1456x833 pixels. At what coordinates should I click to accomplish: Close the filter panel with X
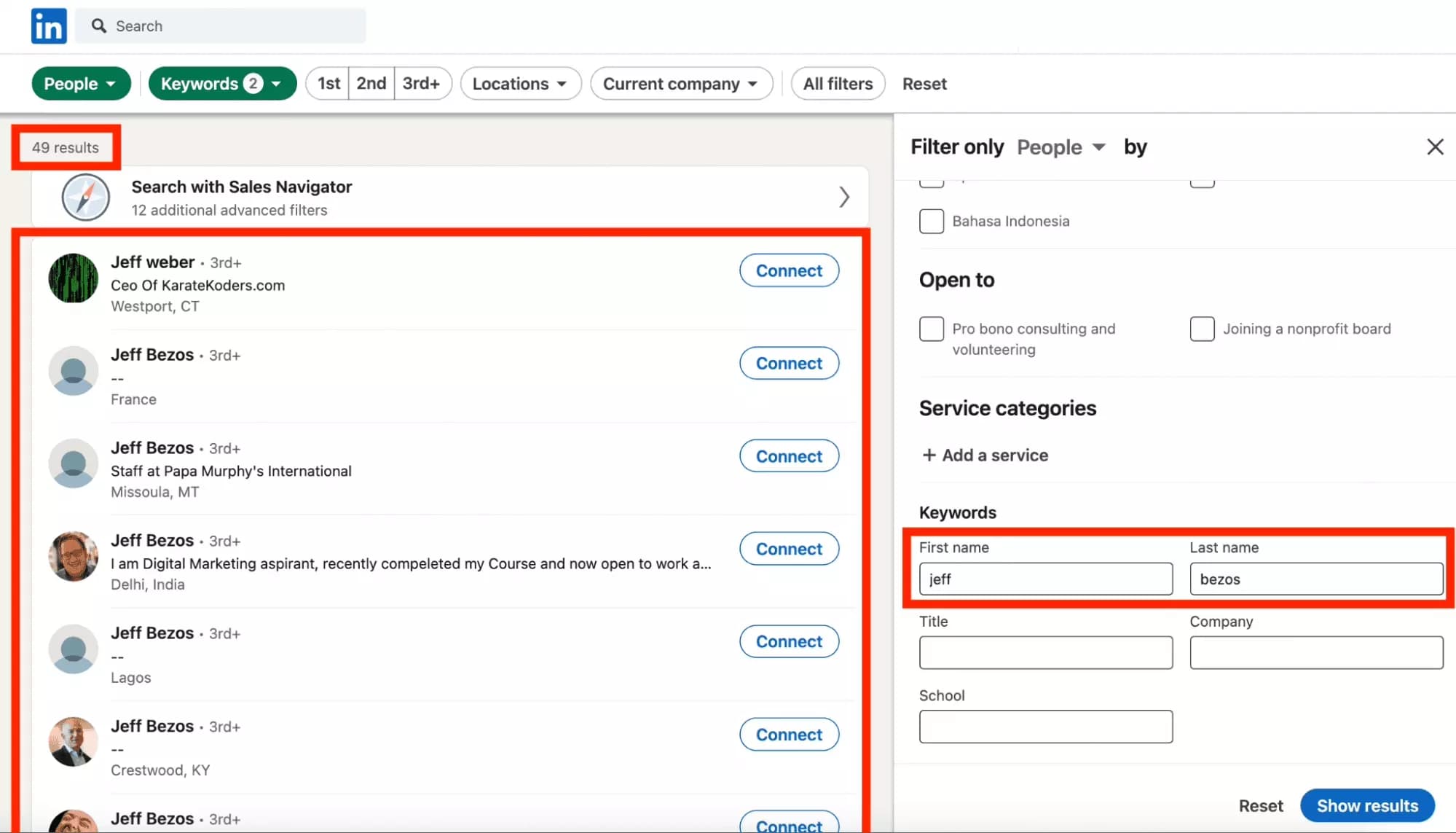[x=1434, y=147]
